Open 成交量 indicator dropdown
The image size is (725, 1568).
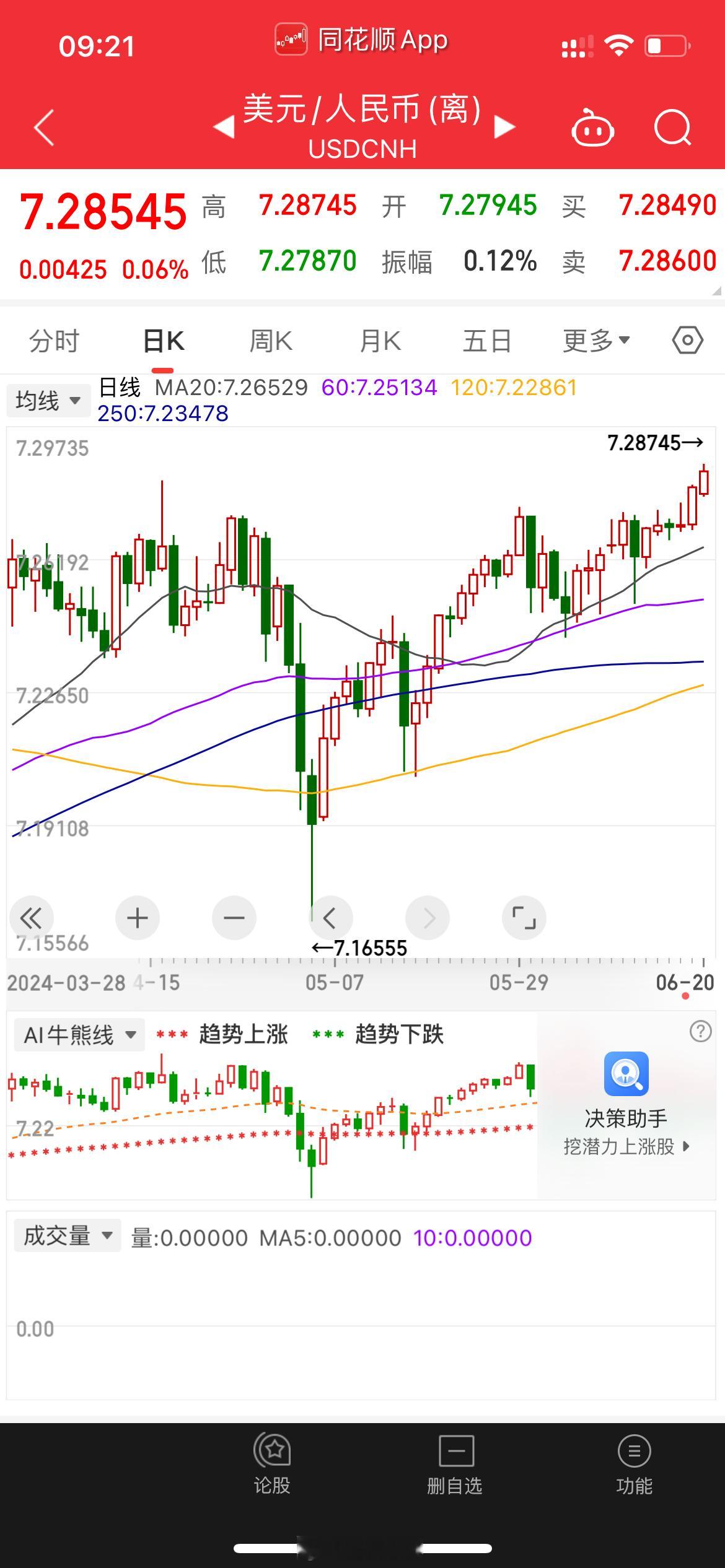point(68,1235)
